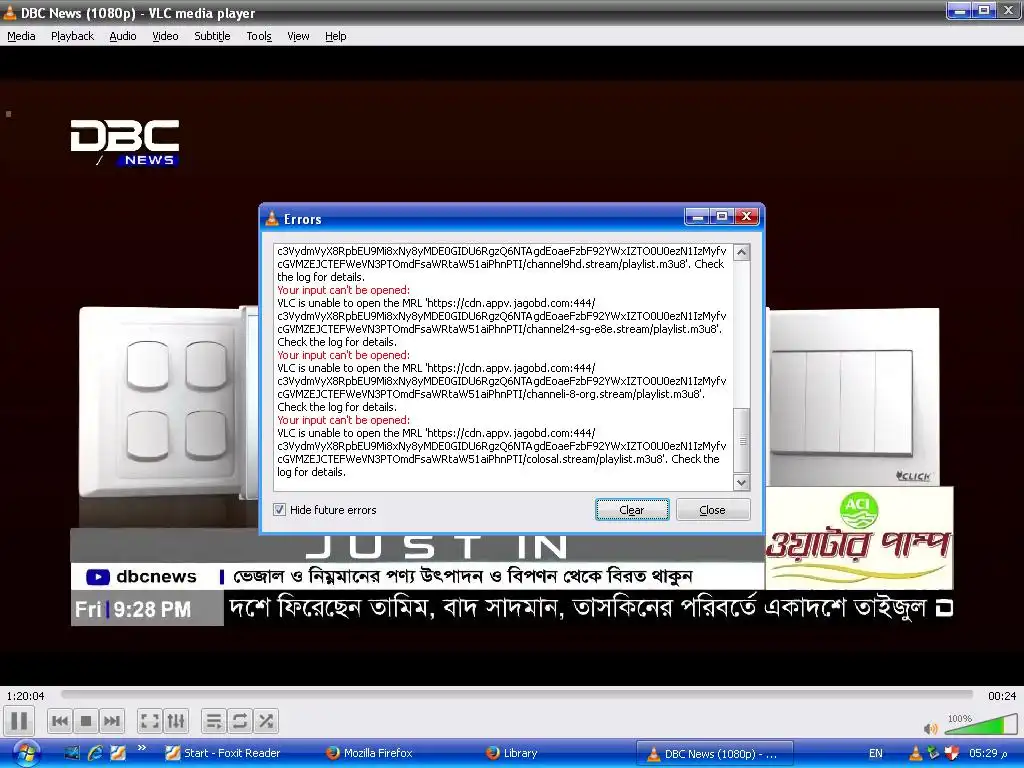This screenshot has height=768, width=1024.
Task: Open the Subtitle menu
Action: [212, 36]
